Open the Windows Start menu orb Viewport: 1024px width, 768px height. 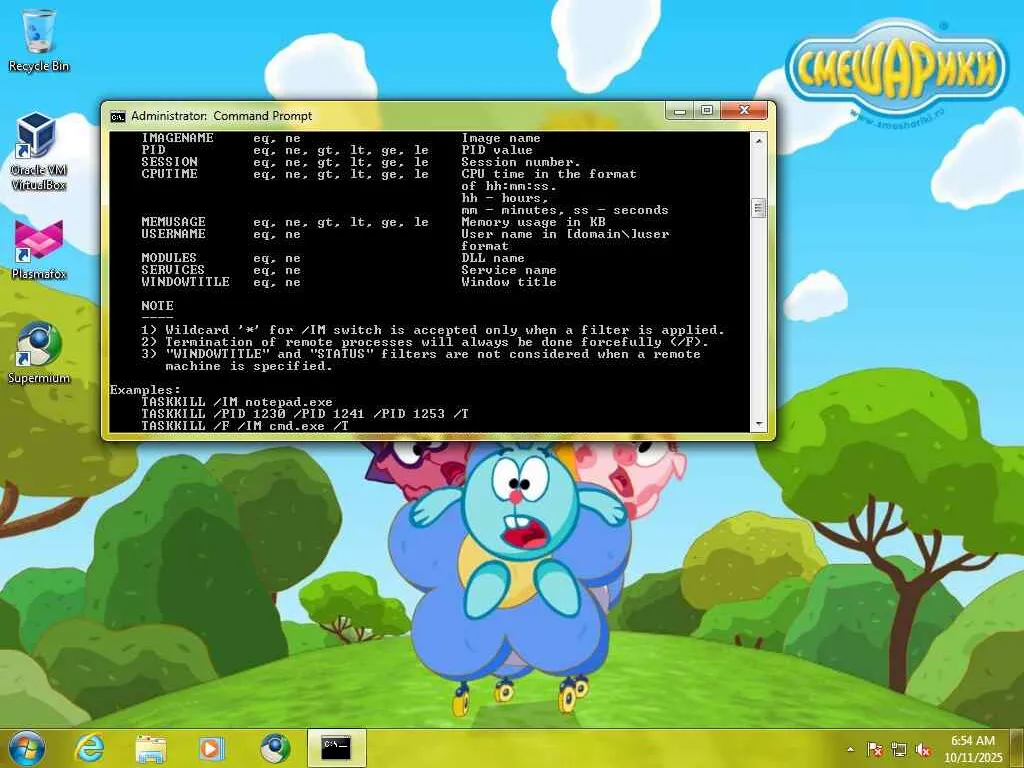pyautogui.click(x=27, y=748)
